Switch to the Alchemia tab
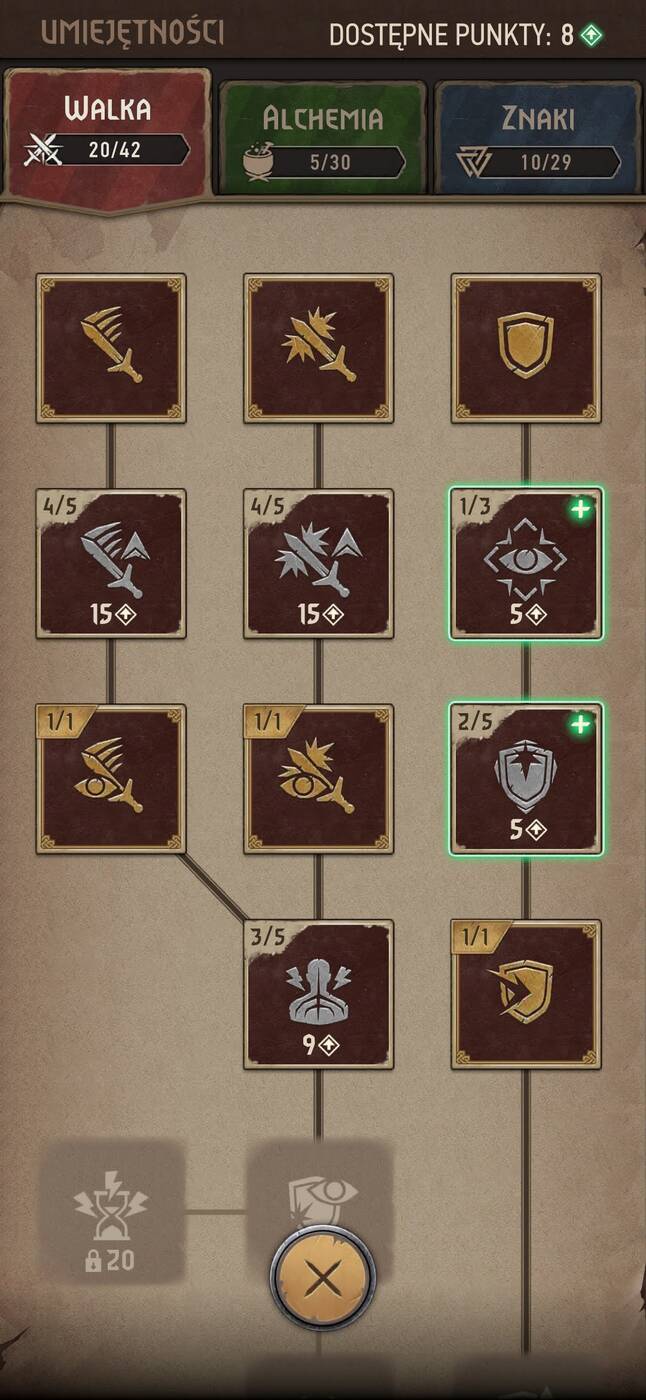This screenshot has width=646, height=1400. pyautogui.click(x=322, y=138)
